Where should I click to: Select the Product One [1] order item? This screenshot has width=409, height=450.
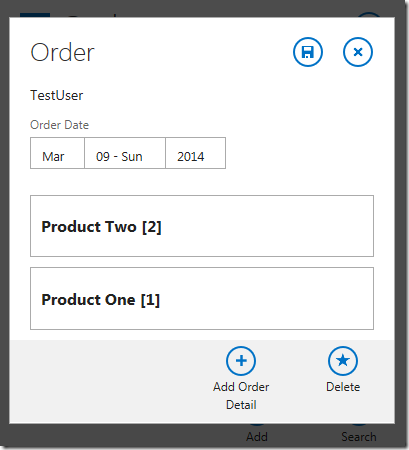point(202,298)
